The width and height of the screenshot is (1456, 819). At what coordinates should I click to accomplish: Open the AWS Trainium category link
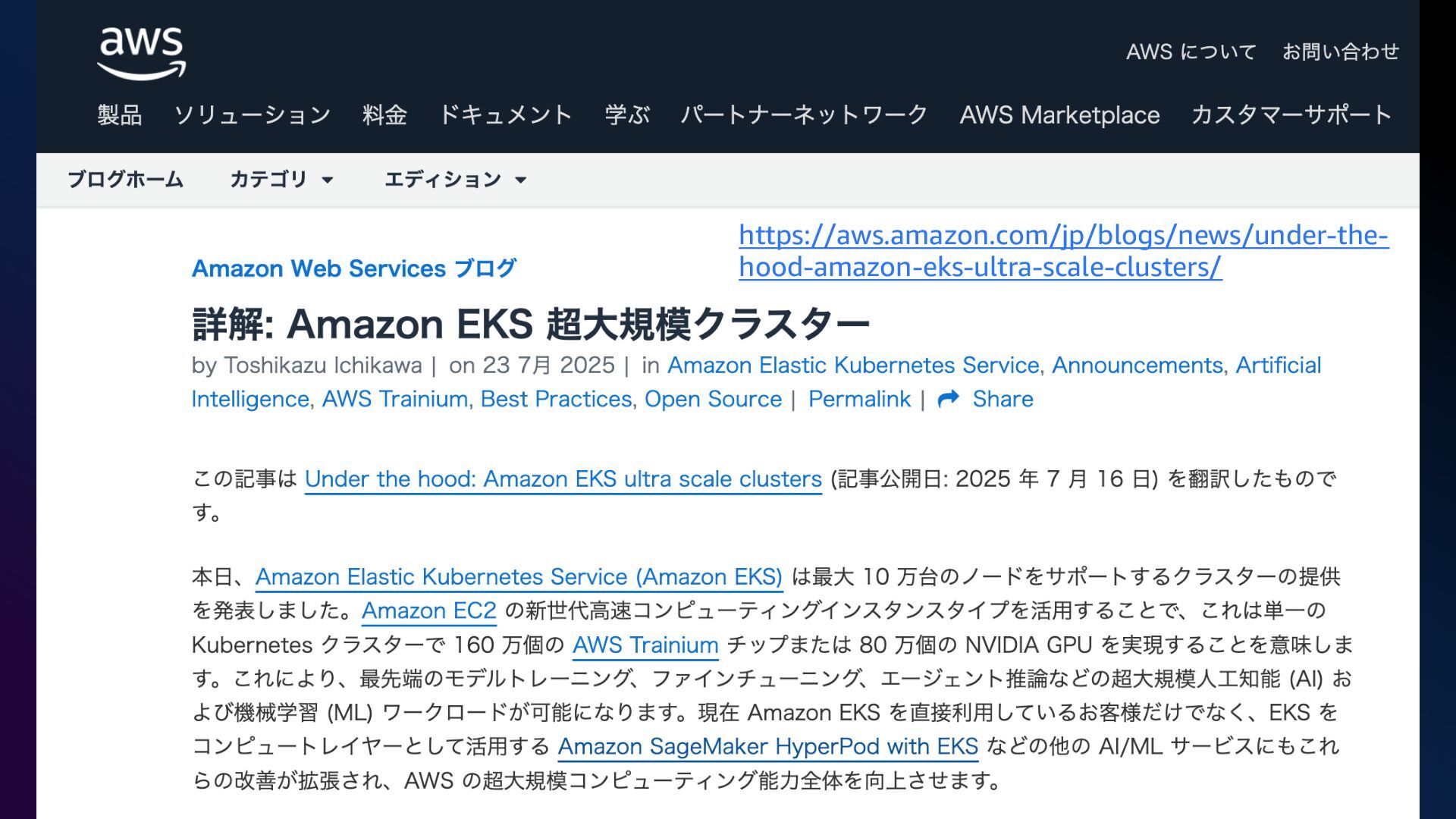(395, 399)
